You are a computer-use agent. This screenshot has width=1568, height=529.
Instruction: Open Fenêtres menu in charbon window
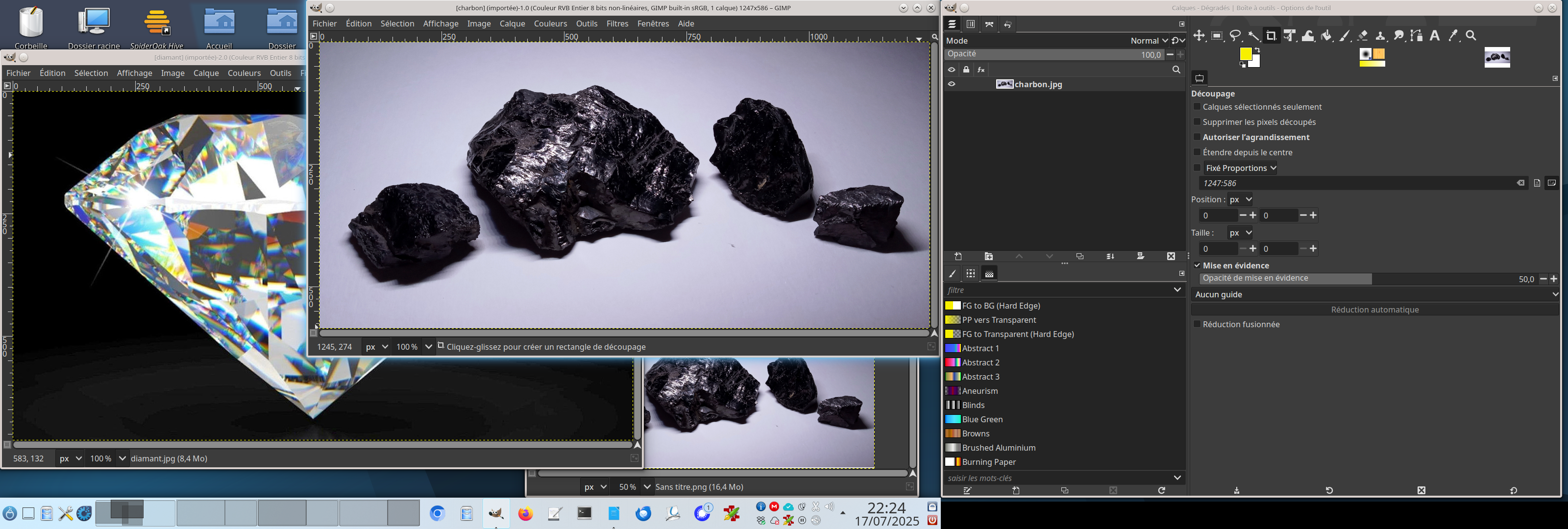point(653,24)
